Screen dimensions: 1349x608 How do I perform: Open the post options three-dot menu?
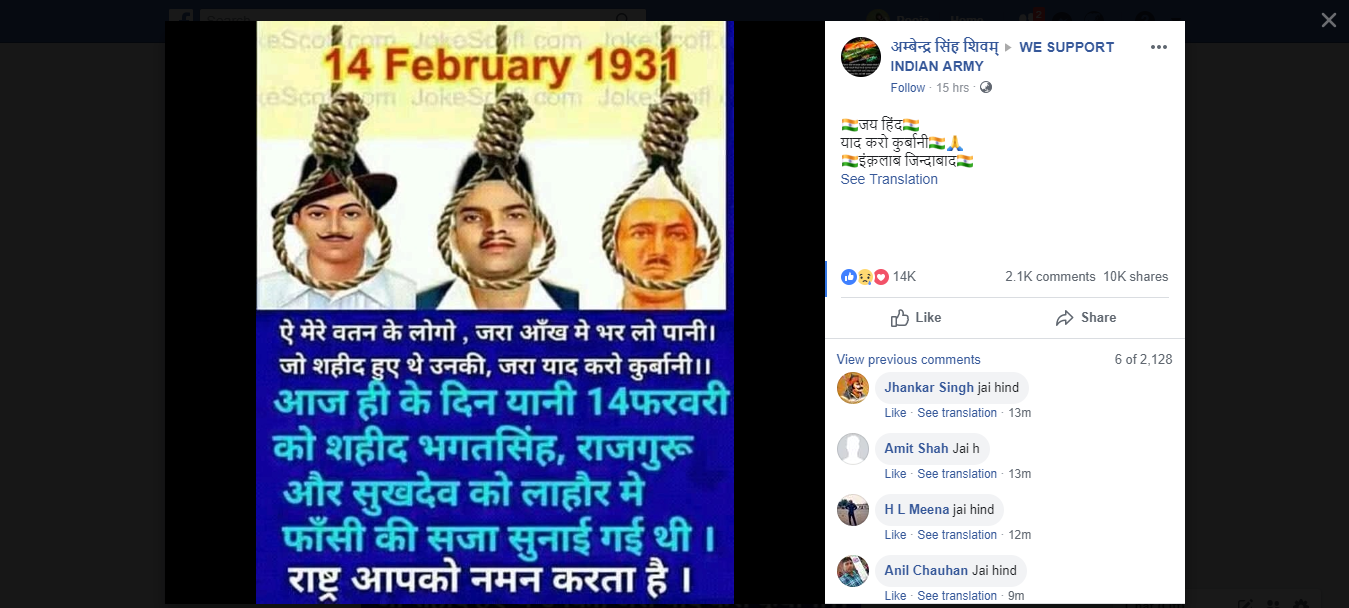[1159, 47]
